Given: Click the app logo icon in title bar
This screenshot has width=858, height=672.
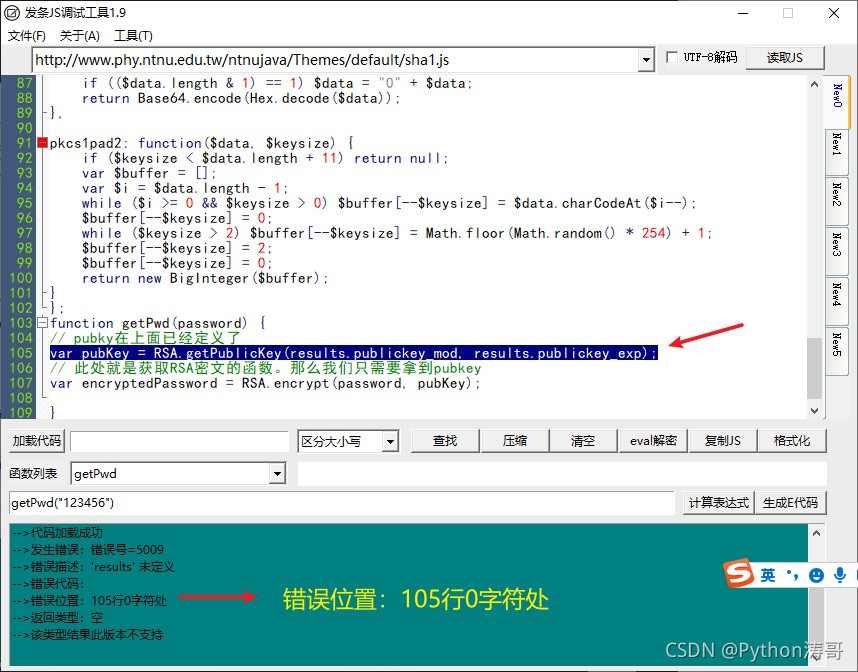Looking at the screenshot, I should (11, 13).
